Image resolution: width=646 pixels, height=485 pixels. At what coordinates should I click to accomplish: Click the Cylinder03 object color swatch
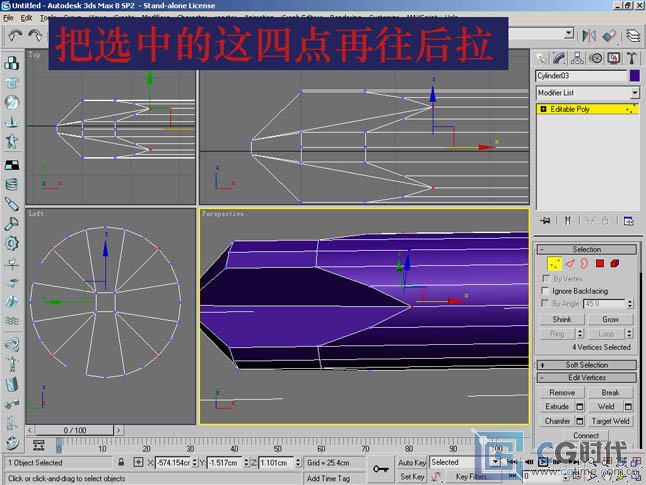[635, 75]
